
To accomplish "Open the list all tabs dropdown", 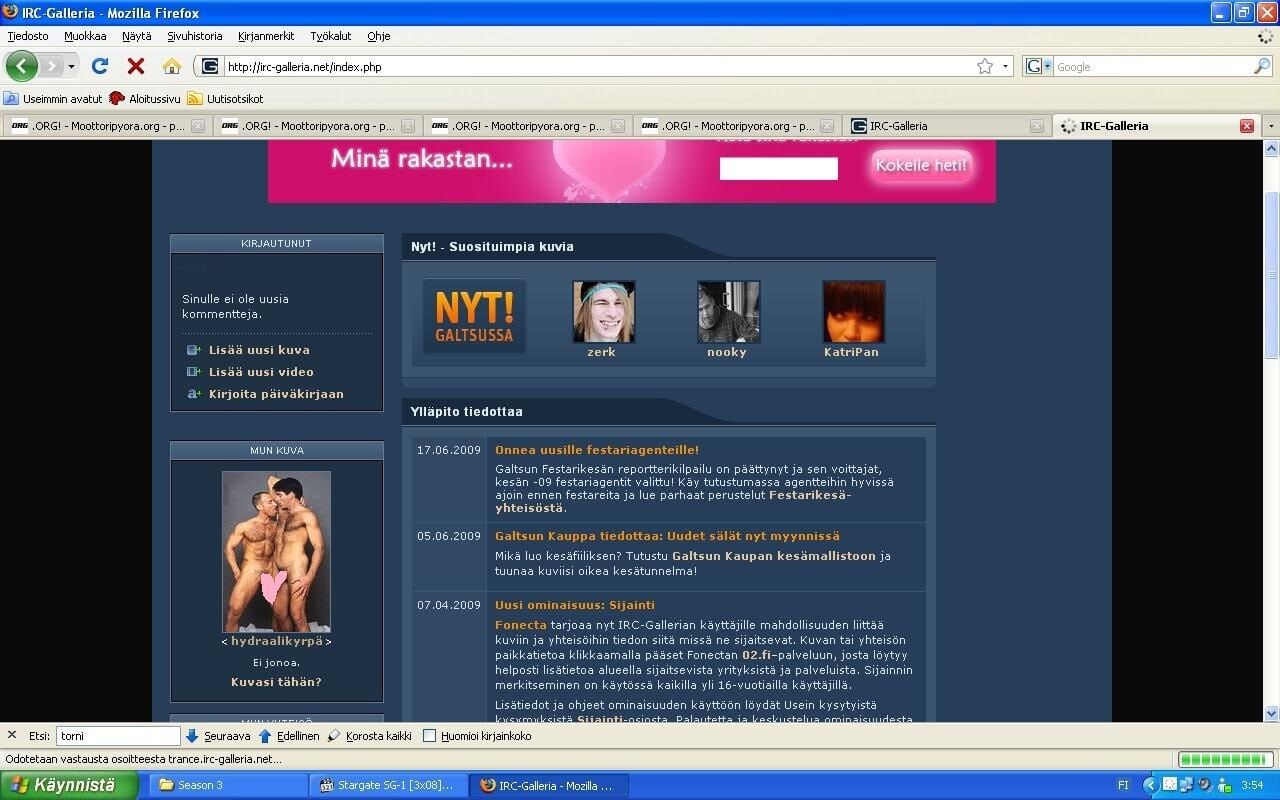I will pyautogui.click(x=1271, y=126).
